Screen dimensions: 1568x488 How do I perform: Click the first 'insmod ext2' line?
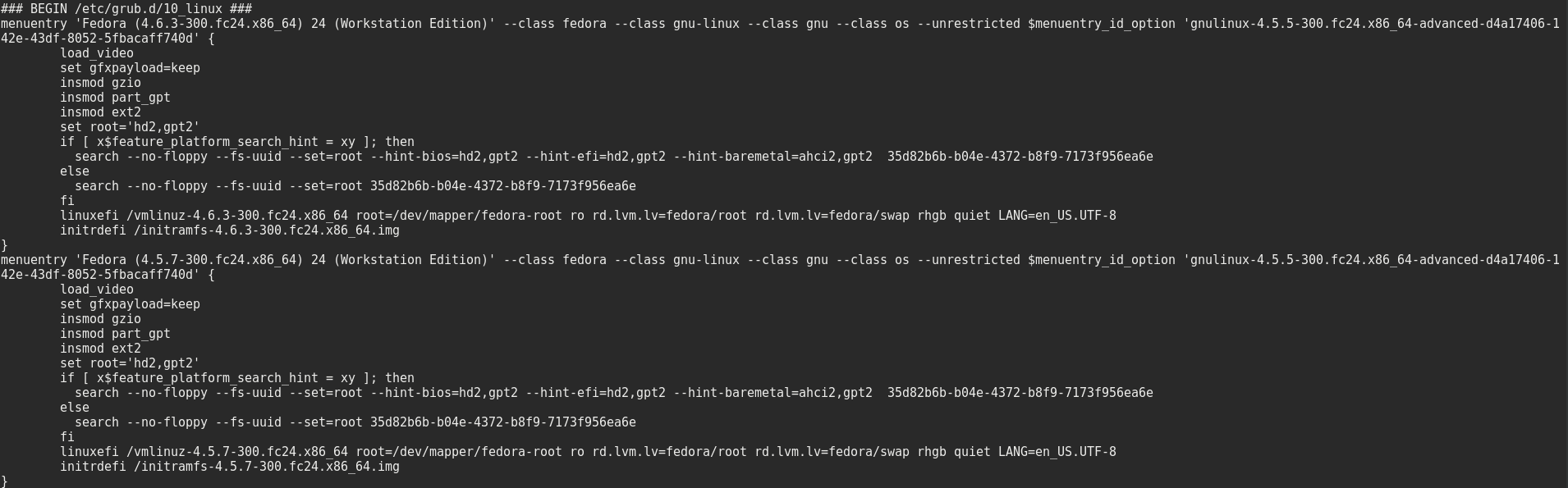point(100,112)
